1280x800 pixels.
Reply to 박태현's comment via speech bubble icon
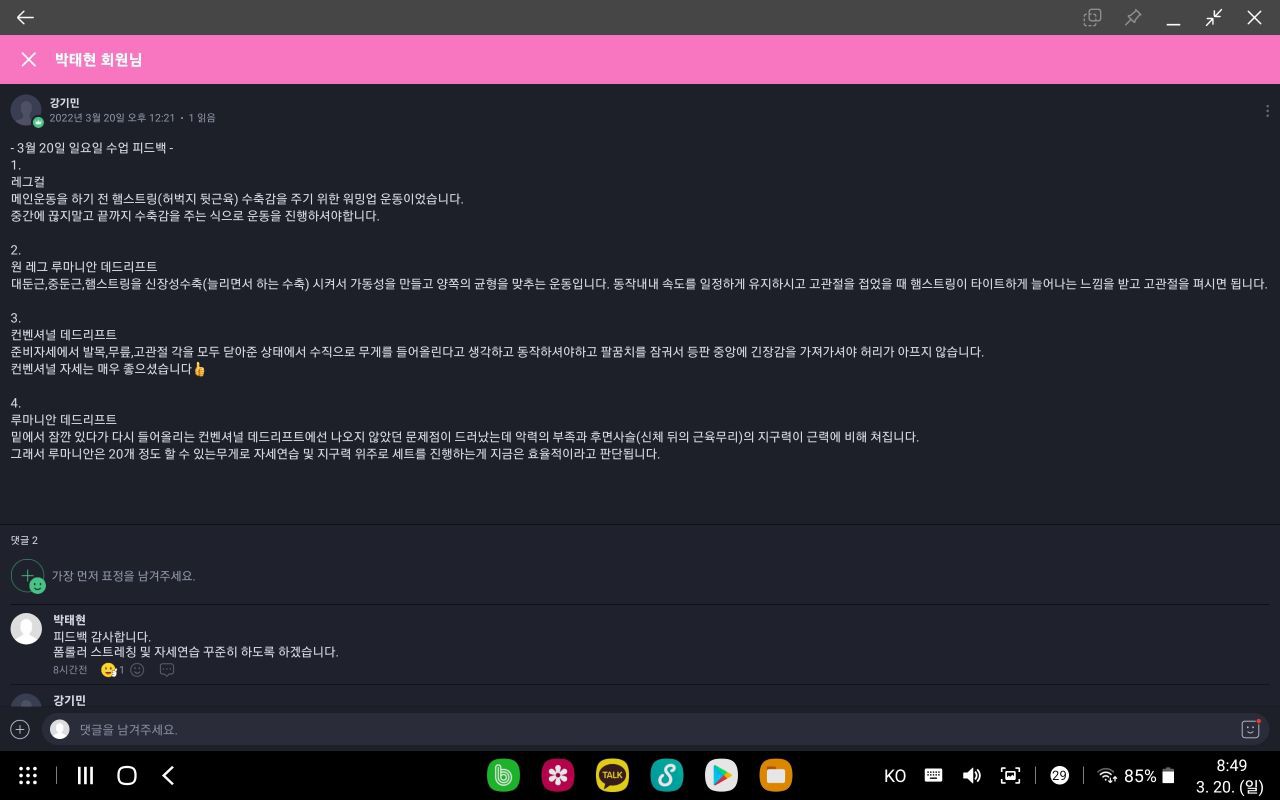point(167,670)
